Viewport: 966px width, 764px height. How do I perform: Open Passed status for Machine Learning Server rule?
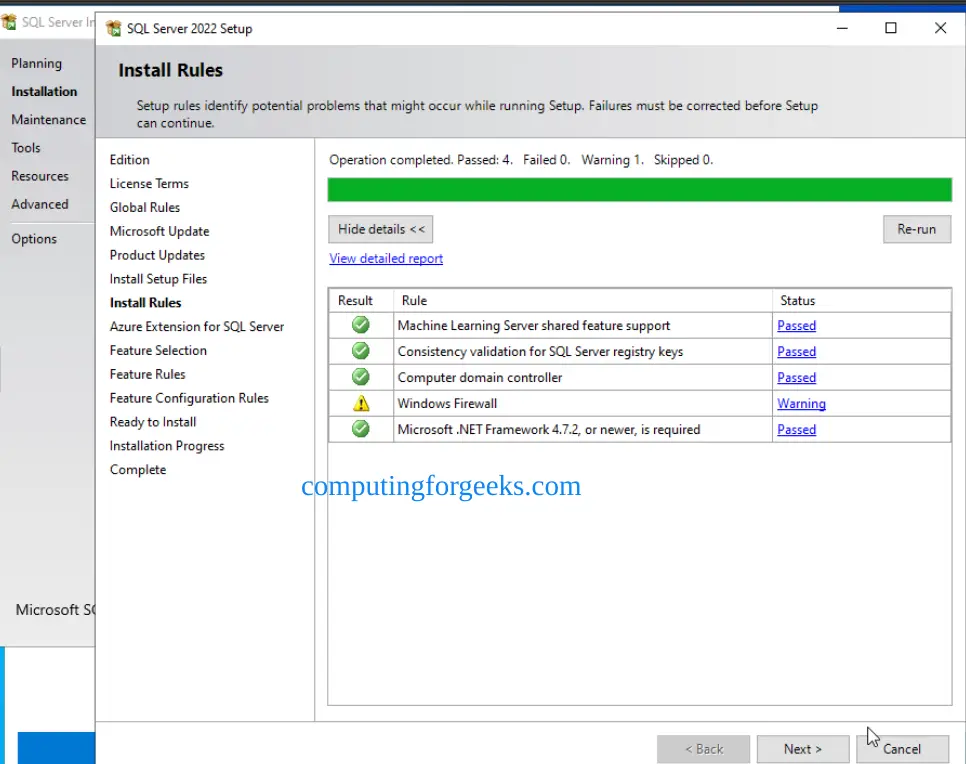tap(796, 325)
